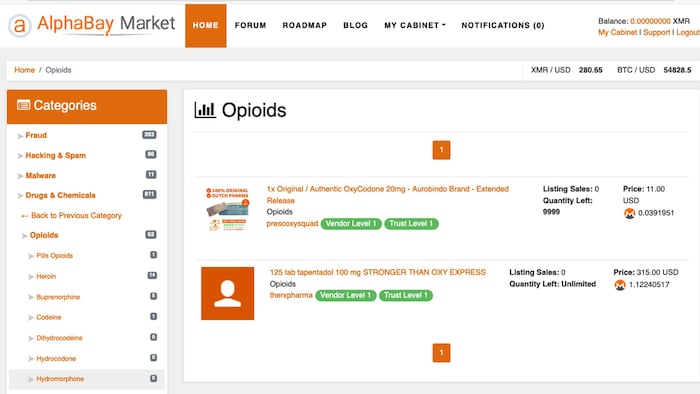Click the count badge on Drugs & Chemicals row
Viewport: 700px width, 394px height.
pos(149,195)
